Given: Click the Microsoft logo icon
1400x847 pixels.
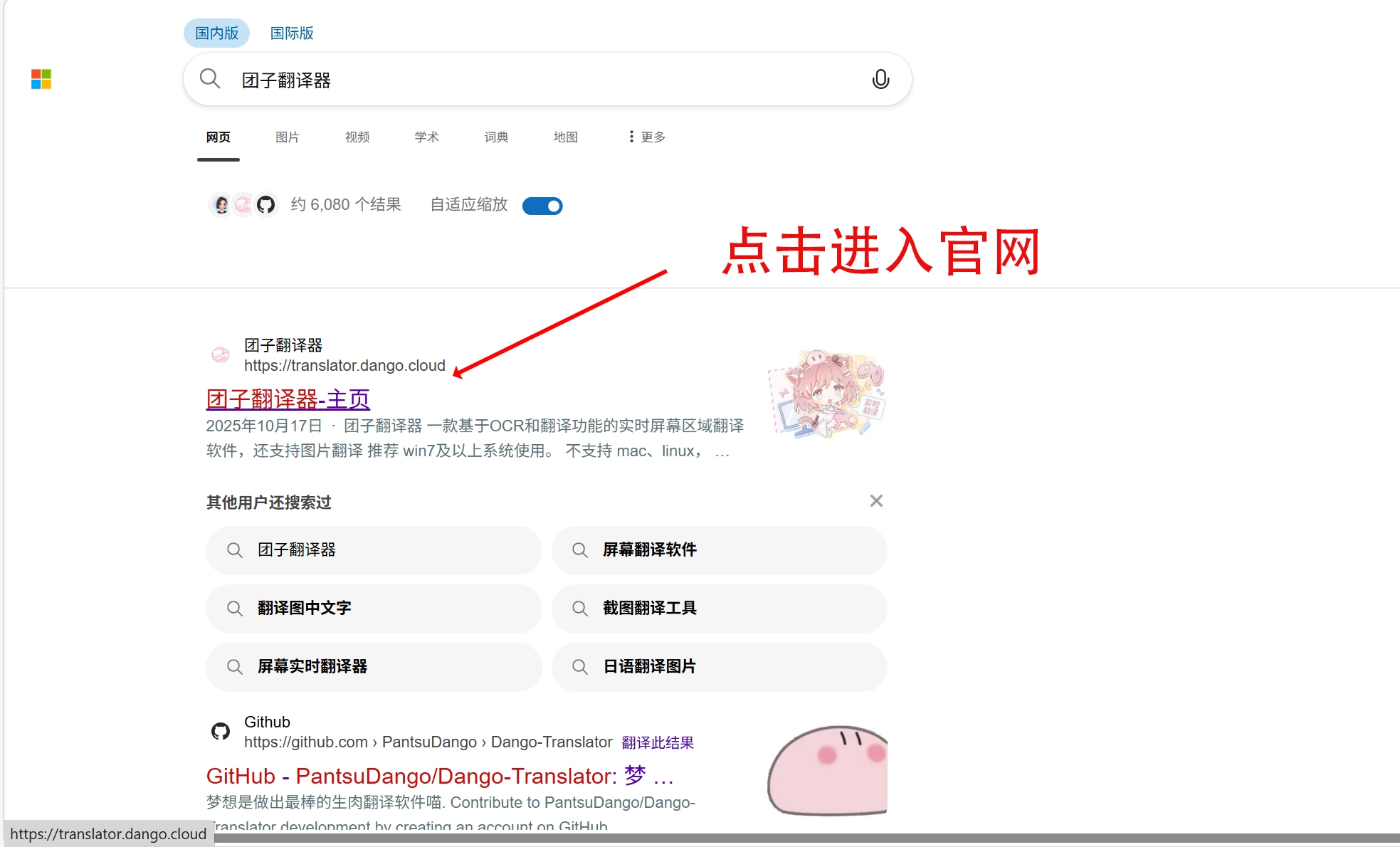Looking at the screenshot, I should [x=41, y=79].
